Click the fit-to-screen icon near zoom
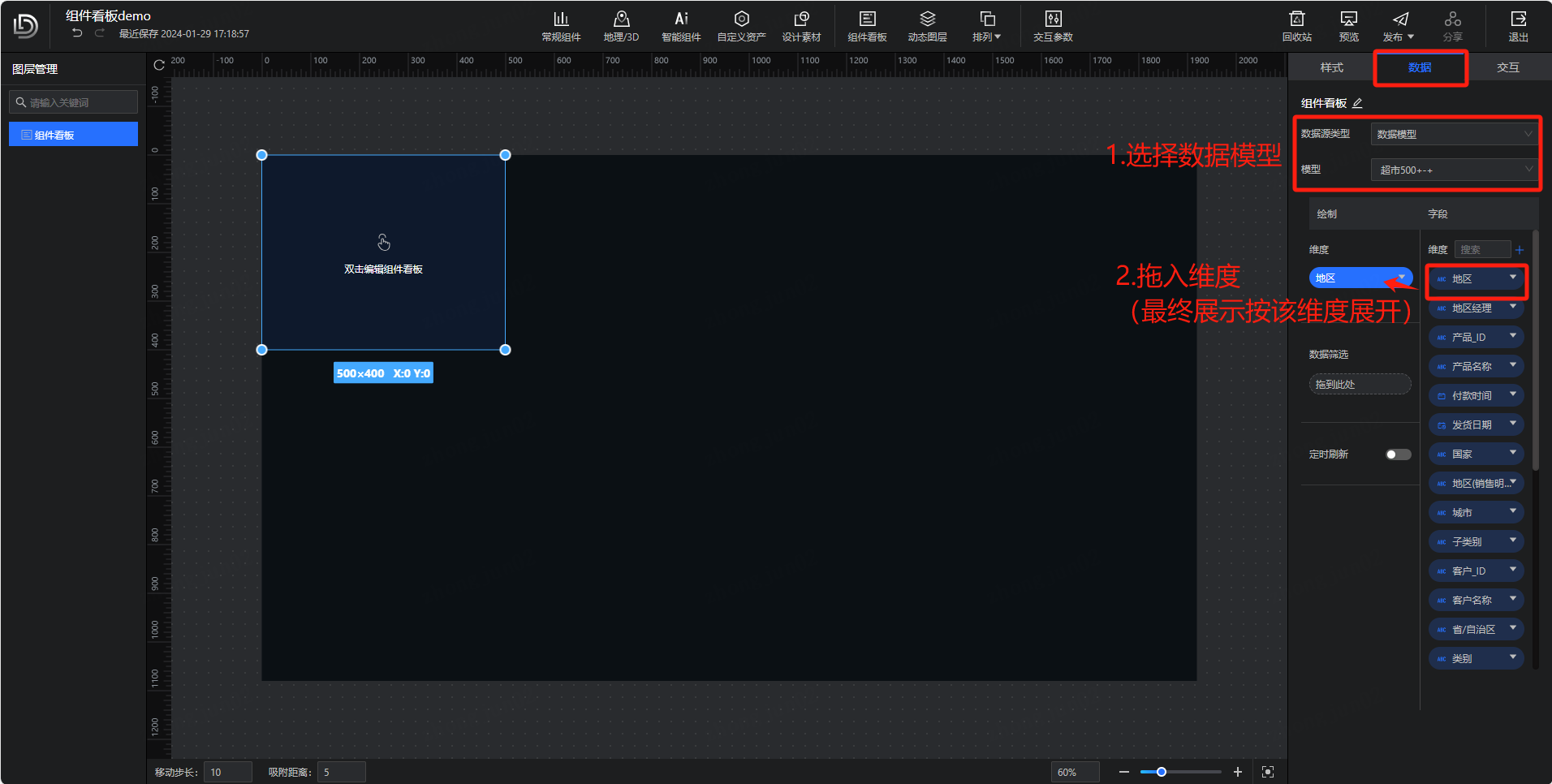Viewport: 1552px width, 784px height. pyautogui.click(x=1268, y=772)
